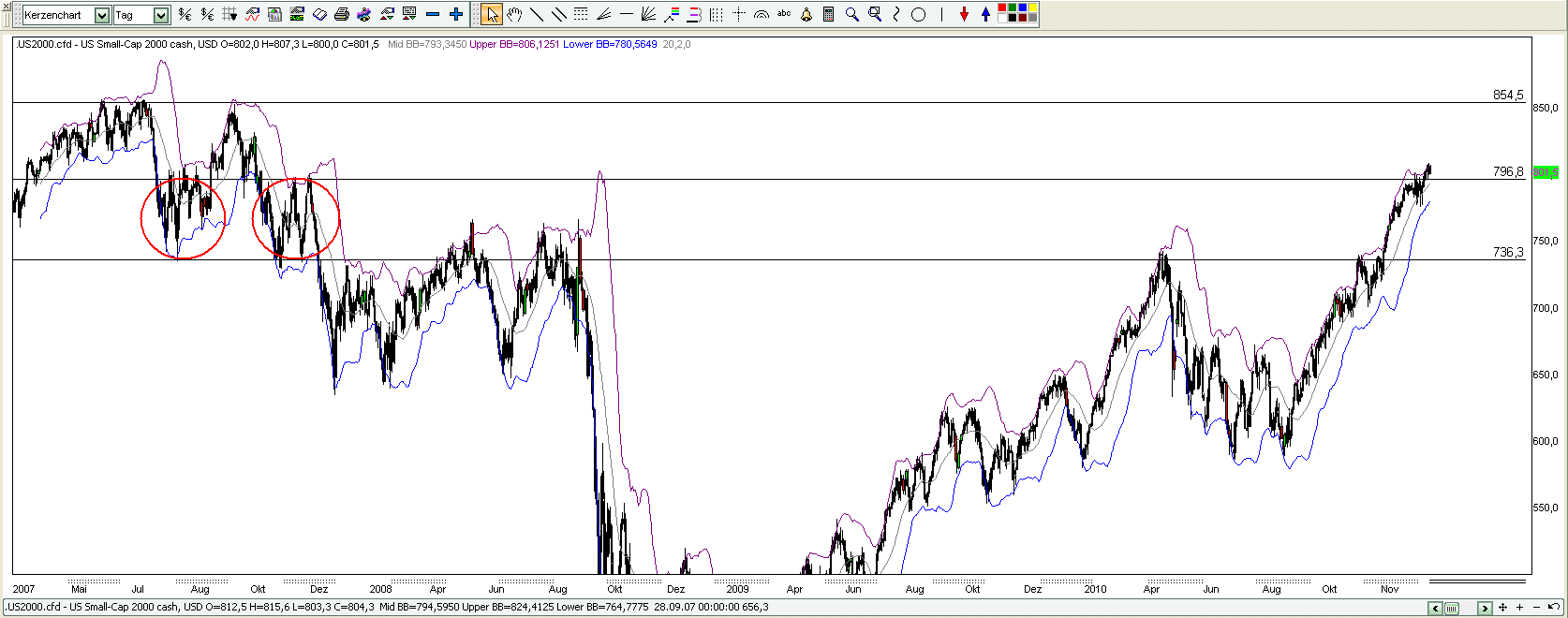Click the Upper BB=806,1251 indicator label

tap(513, 44)
